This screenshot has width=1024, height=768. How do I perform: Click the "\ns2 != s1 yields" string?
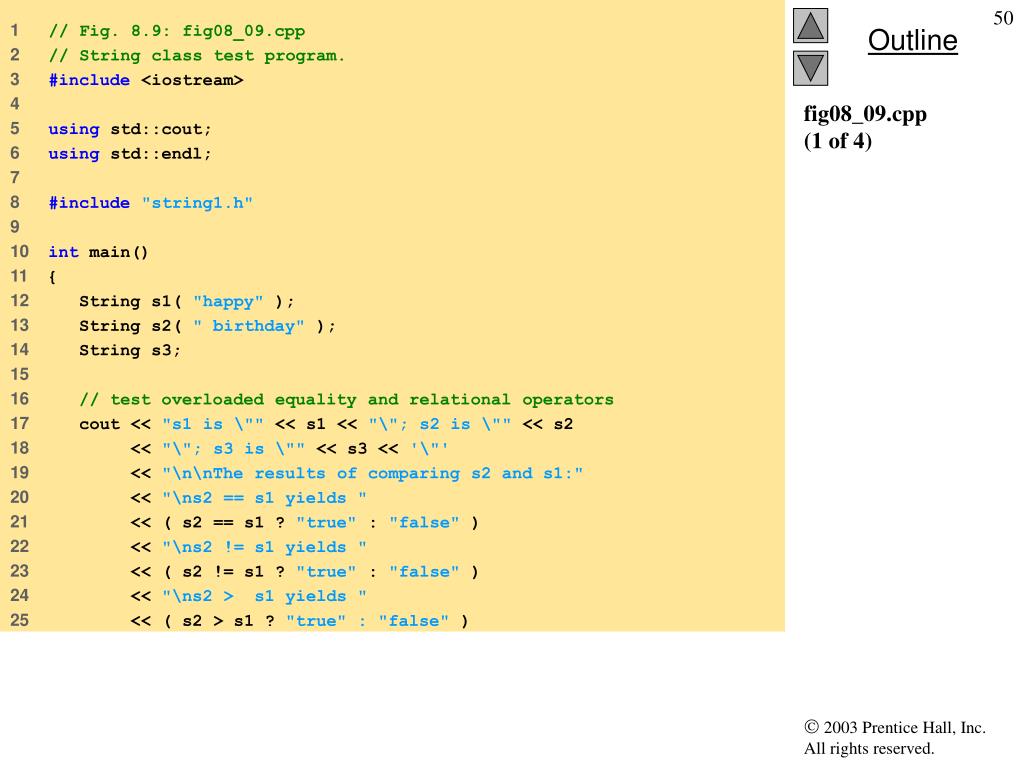pyautogui.click(x=264, y=547)
